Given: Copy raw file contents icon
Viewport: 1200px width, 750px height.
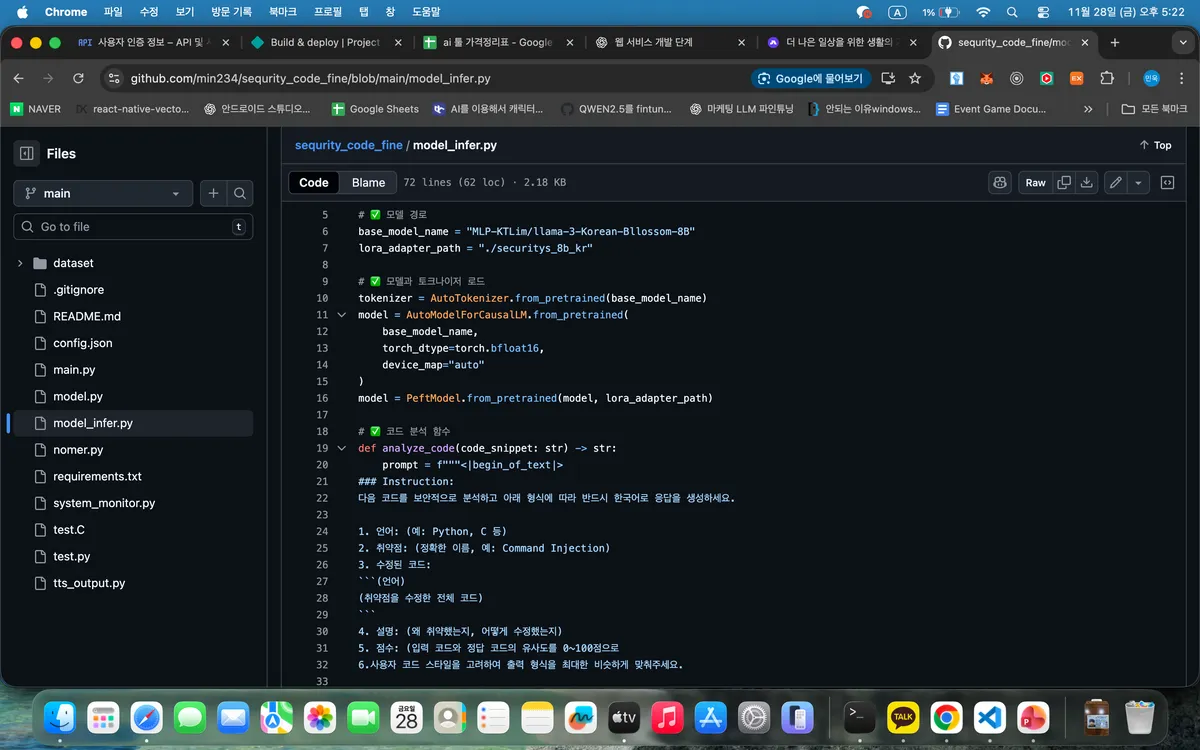Looking at the screenshot, I should tap(1064, 182).
